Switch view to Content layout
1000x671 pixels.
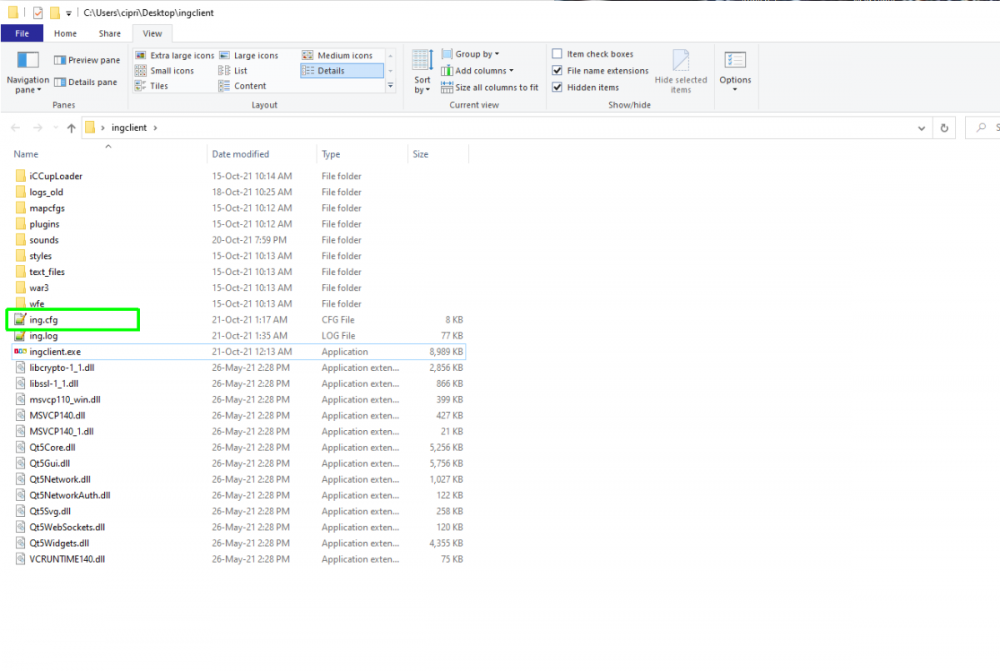[x=252, y=86]
